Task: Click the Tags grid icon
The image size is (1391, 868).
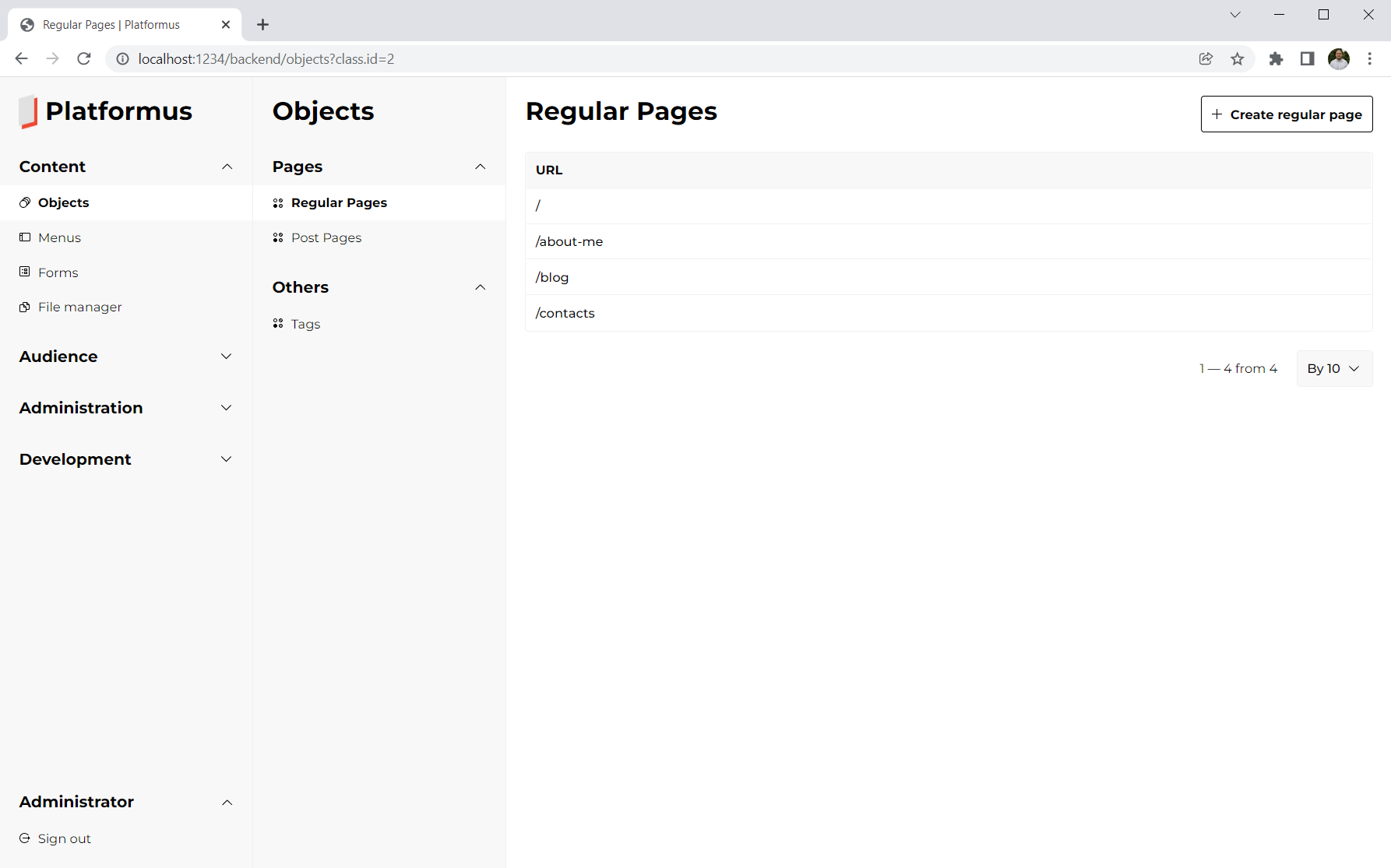Action: (278, 324)
